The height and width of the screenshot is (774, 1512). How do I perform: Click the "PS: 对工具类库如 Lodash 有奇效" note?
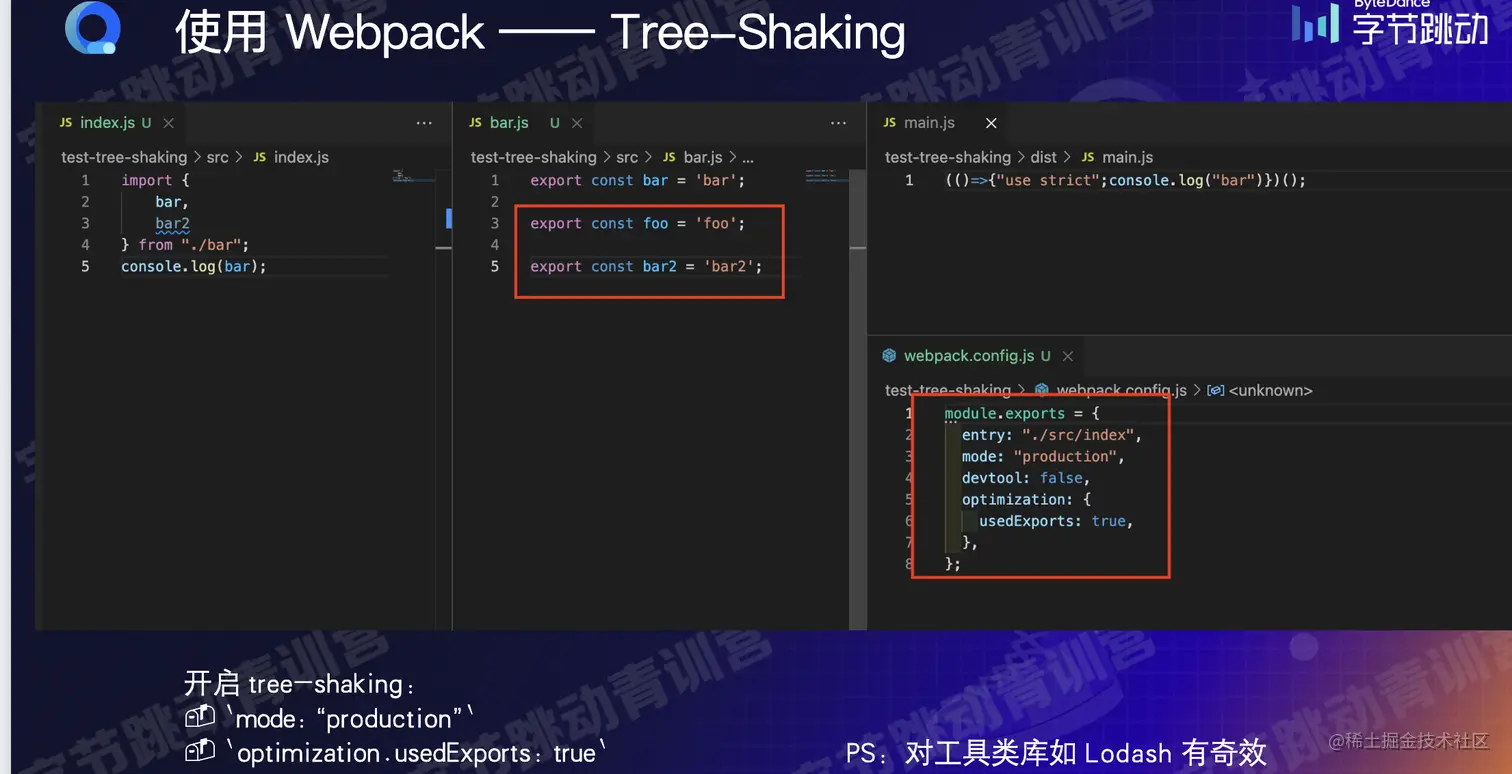tap(1056, 752)
